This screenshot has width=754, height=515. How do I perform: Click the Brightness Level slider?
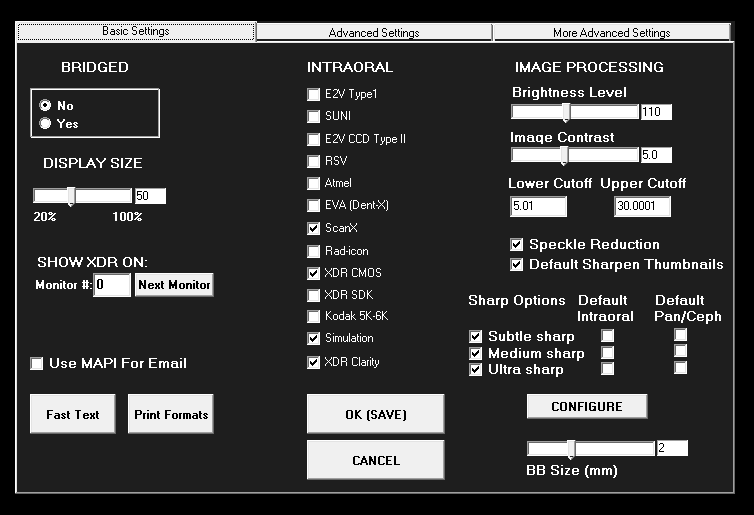[x=574, y=112]
